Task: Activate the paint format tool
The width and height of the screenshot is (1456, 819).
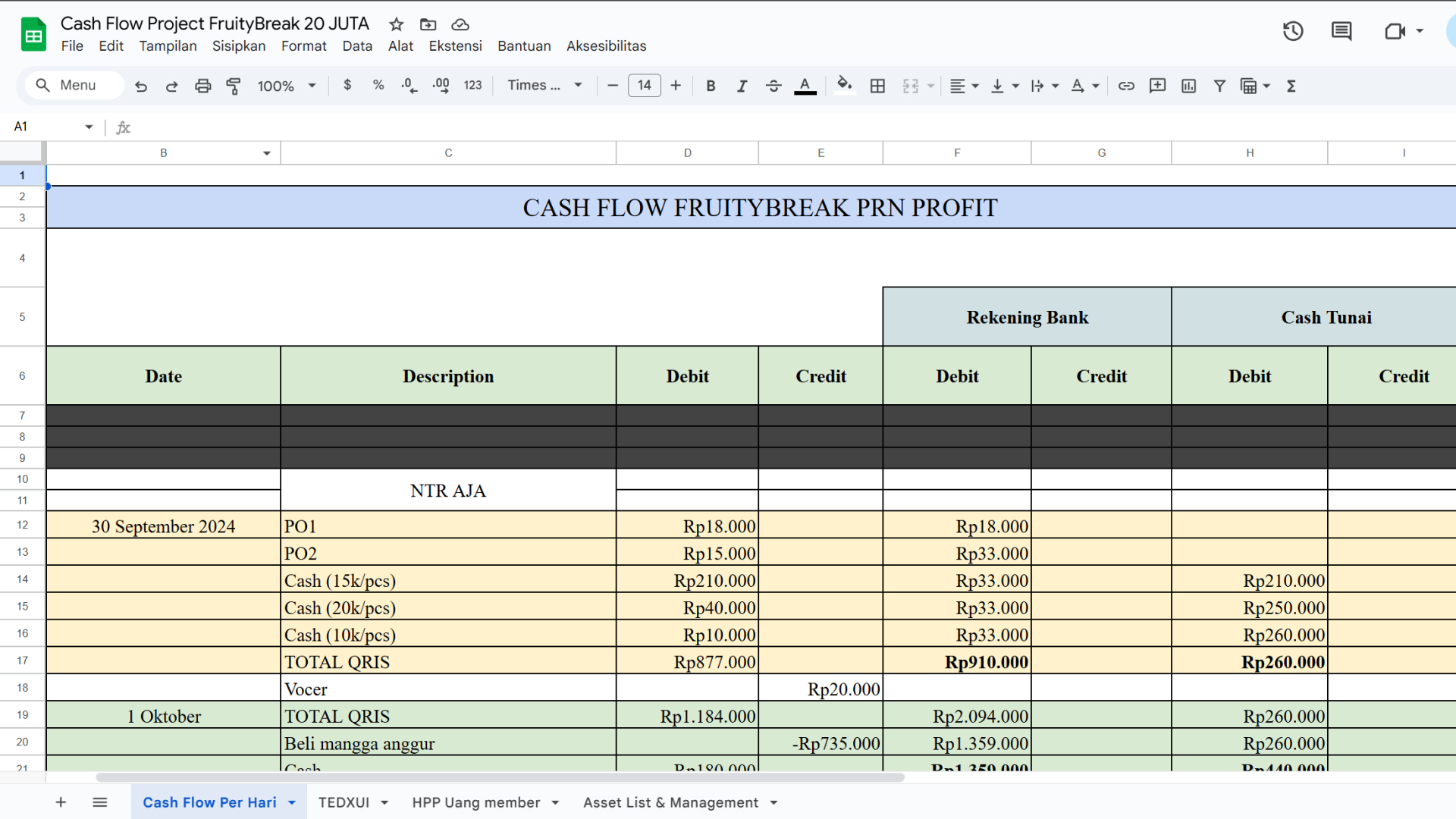Action: click(x=234, y=86)
